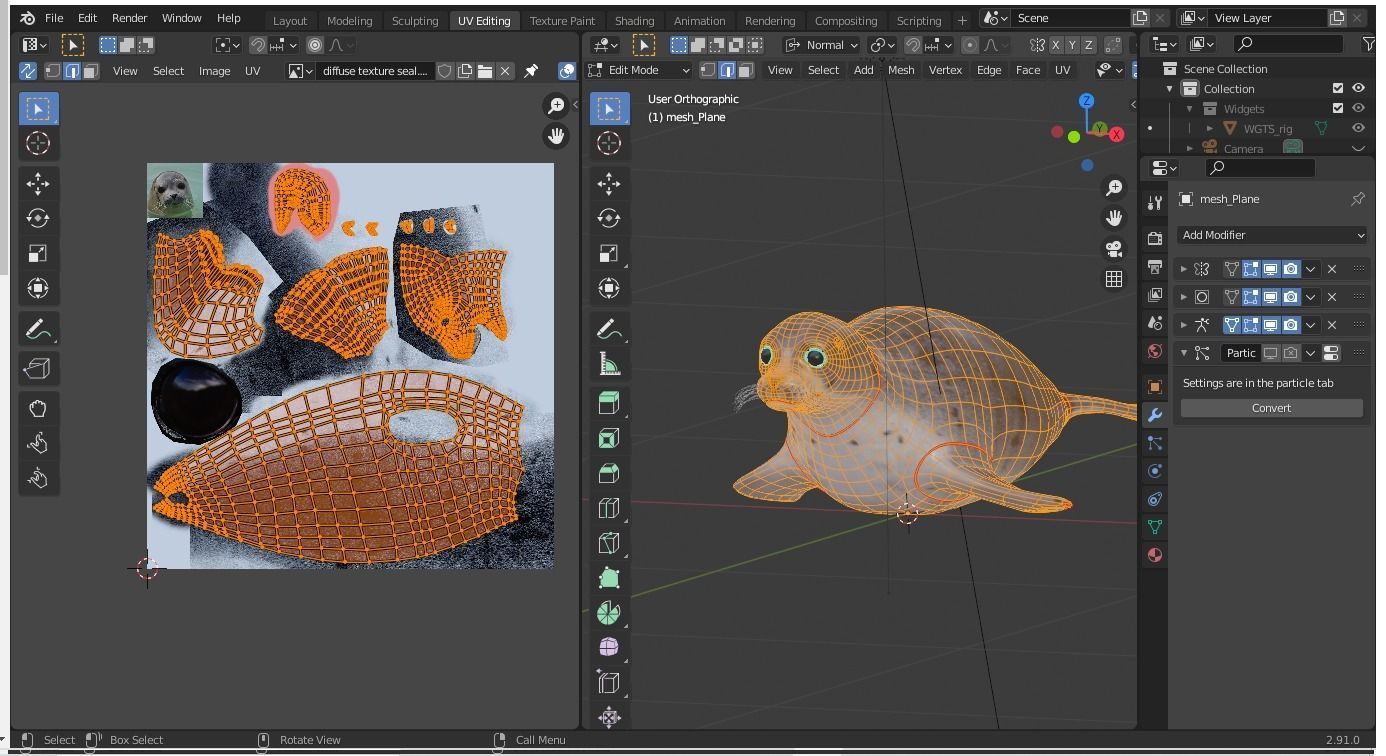
Task: Open the File menu
Action: coord(54,18)
